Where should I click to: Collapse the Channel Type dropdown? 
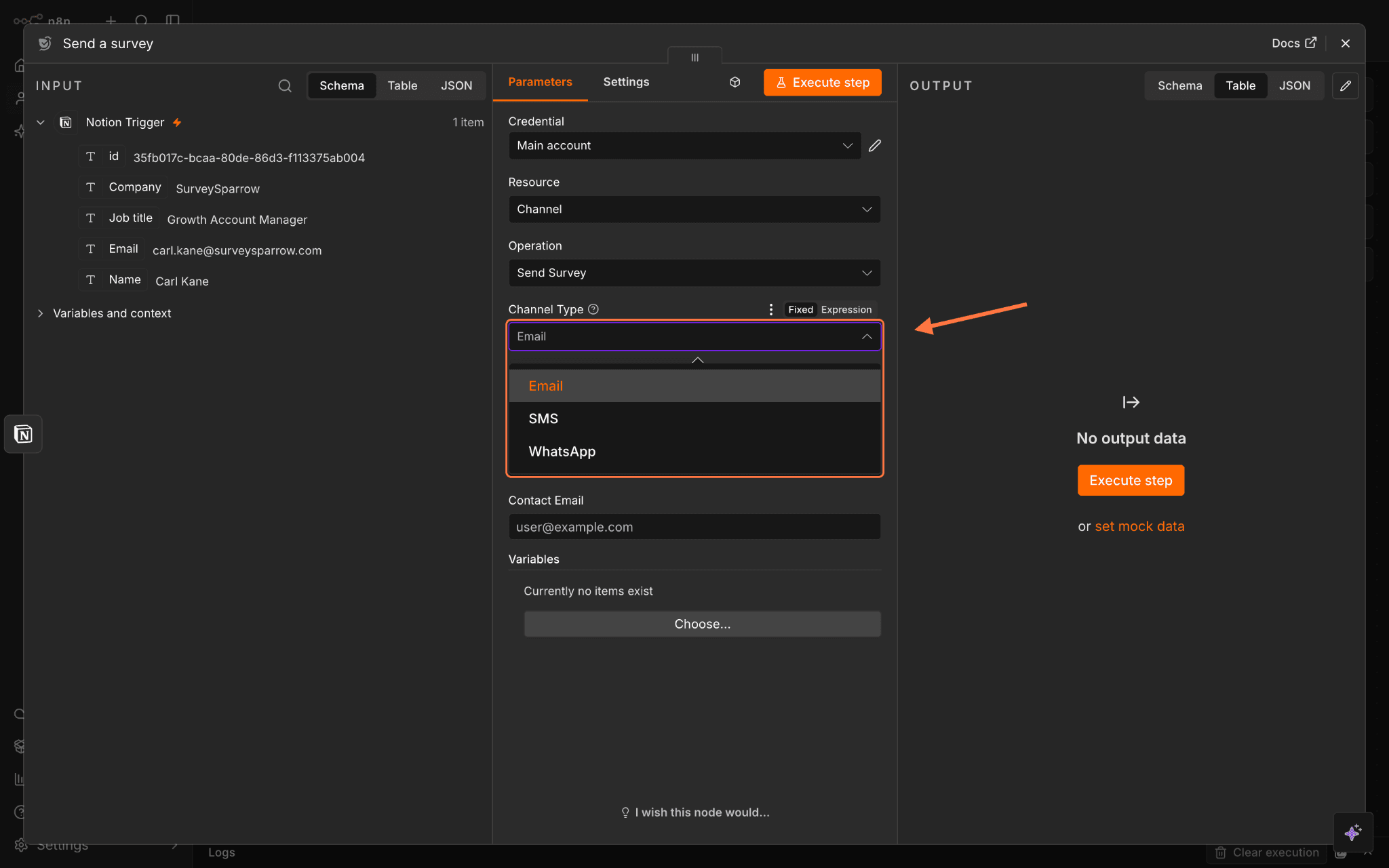click(x=867, y=337)
